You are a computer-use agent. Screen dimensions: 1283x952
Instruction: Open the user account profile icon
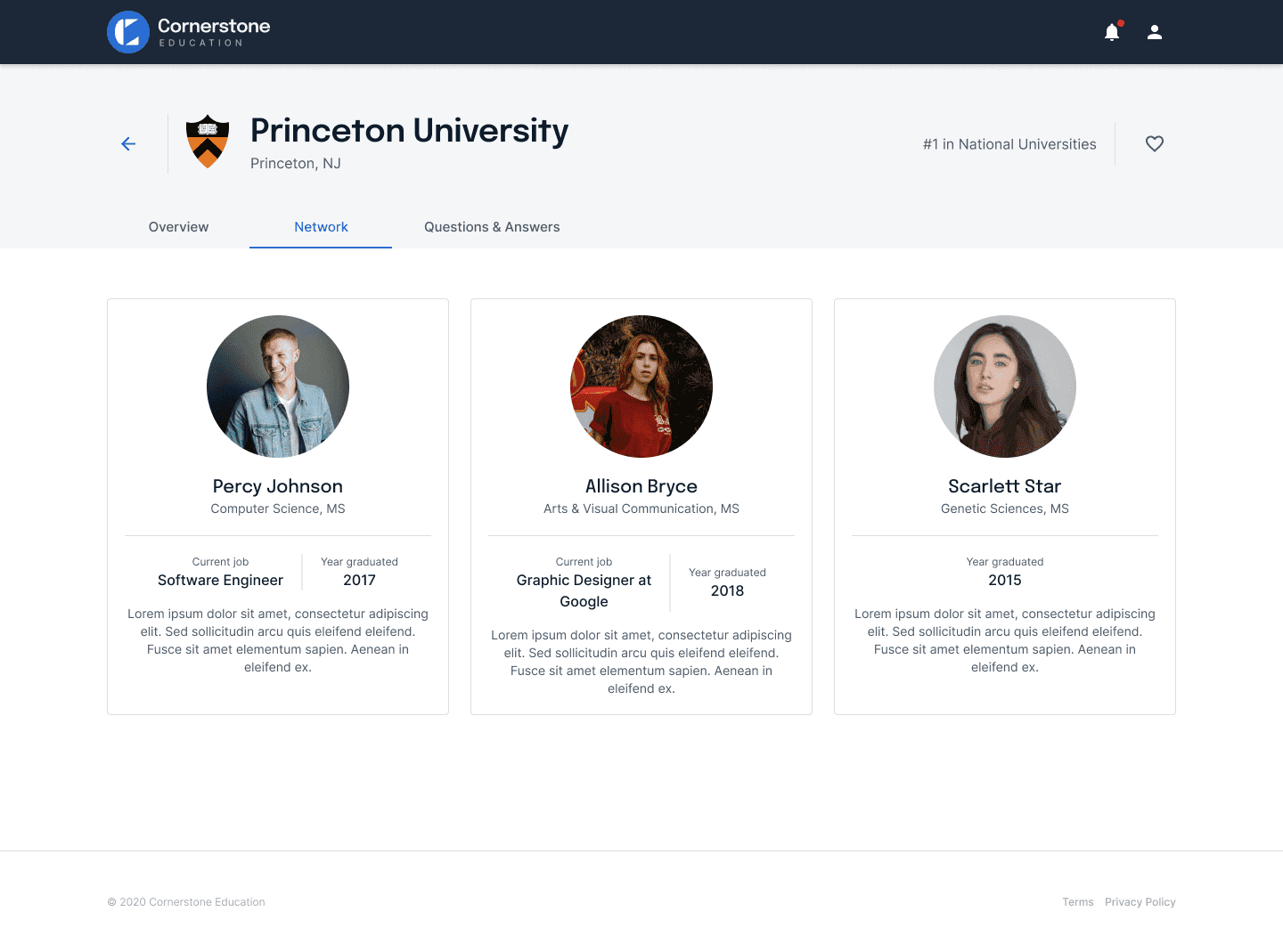click(x=1155, y=31)
